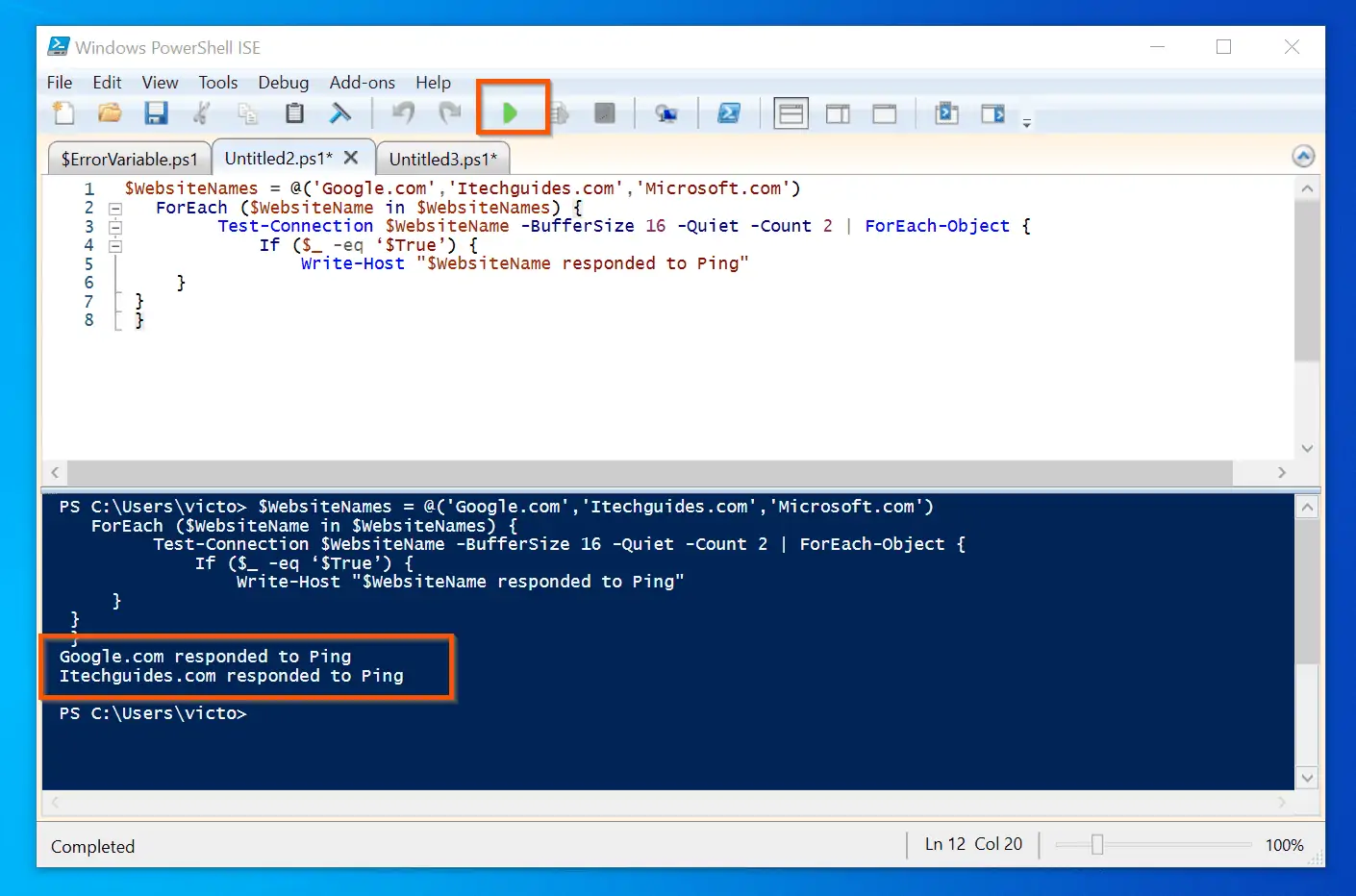Open the Help menu
Viewport: 1356px width, 896px height.
(x=433, y=83)
